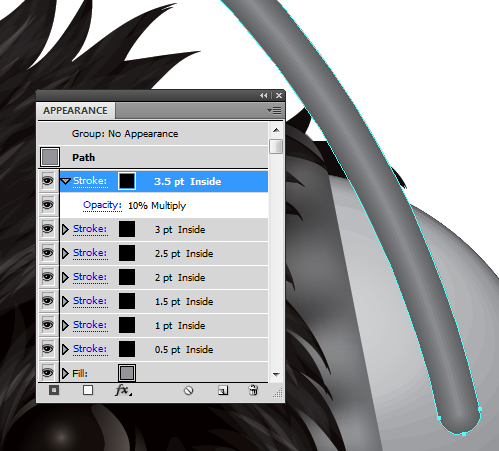The image size is (499, 451).
Task: Expand the 3 pt Inside stroke
Action: (x=65, y=229)
